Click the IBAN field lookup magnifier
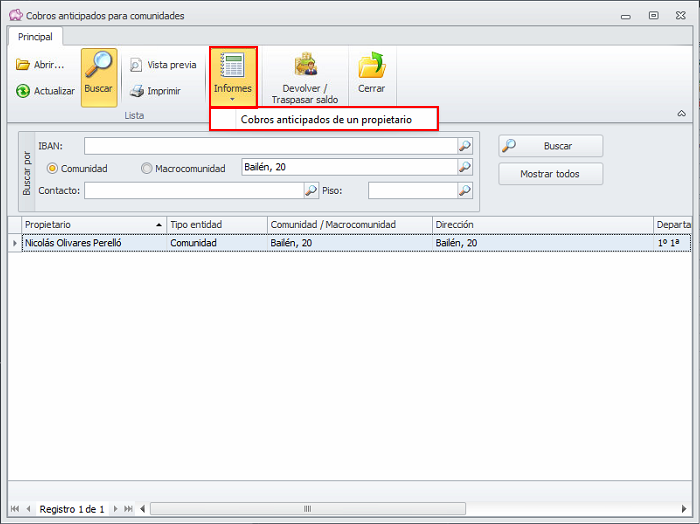The height and width of the screenshot is (524, 700). pyautogui.click(x=465, y=146)
